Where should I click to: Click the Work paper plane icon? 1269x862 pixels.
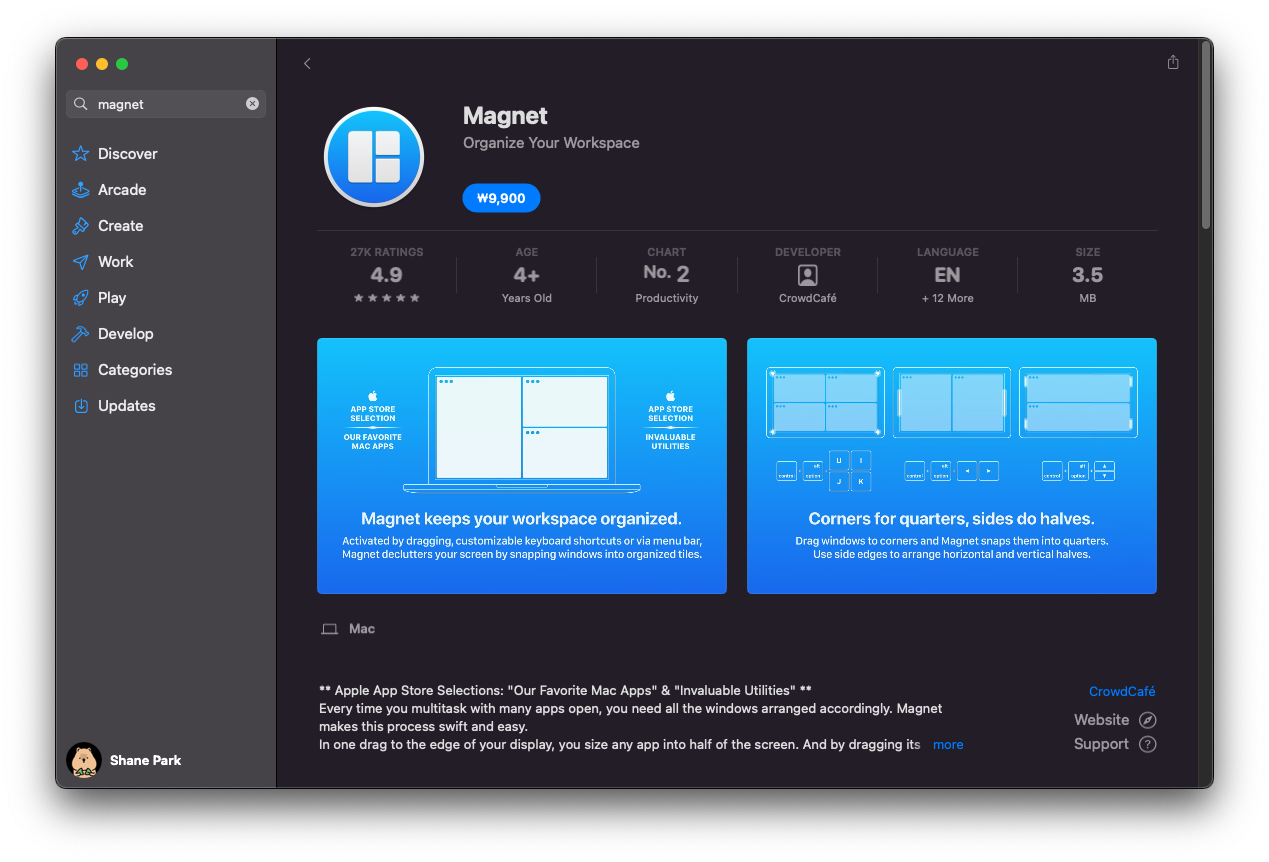coord(81,262)
